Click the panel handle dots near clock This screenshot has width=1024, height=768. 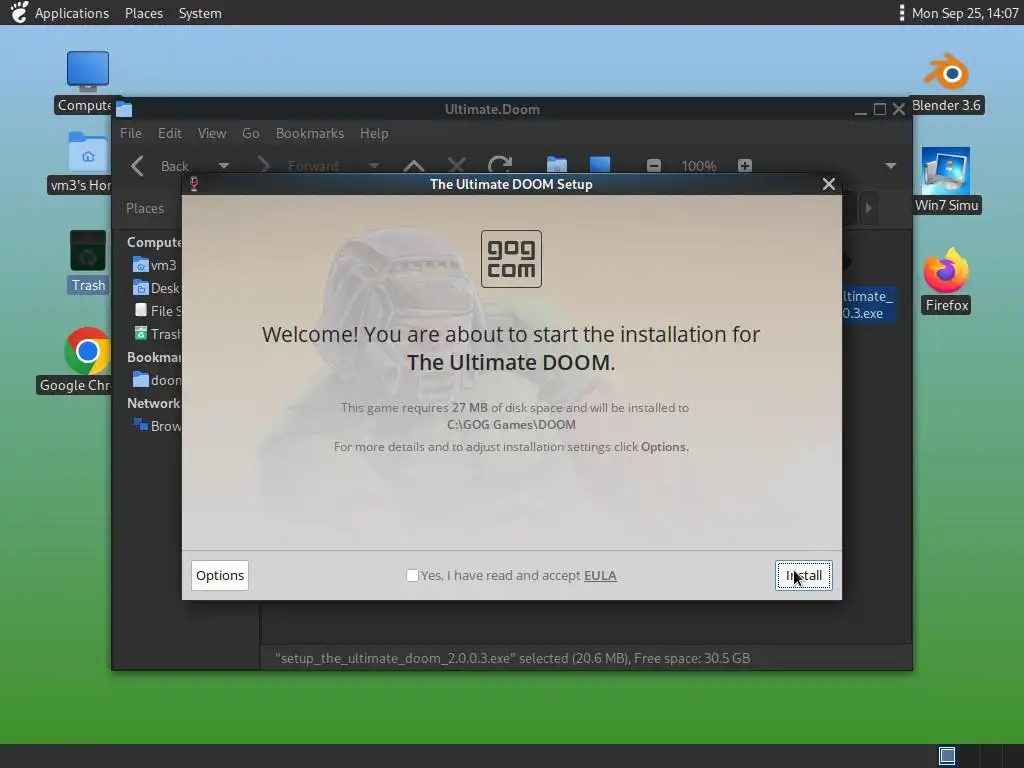click(902, 13)
